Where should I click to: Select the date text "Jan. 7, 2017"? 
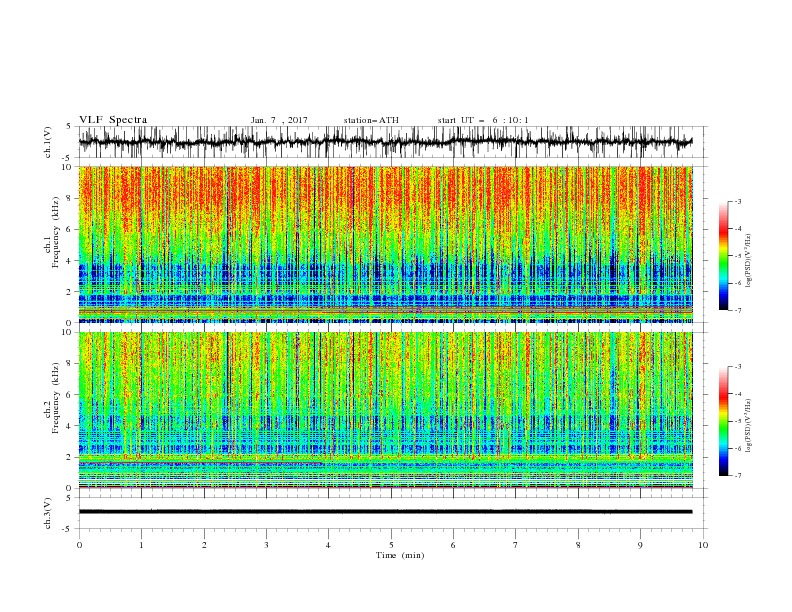pos(279,120)
